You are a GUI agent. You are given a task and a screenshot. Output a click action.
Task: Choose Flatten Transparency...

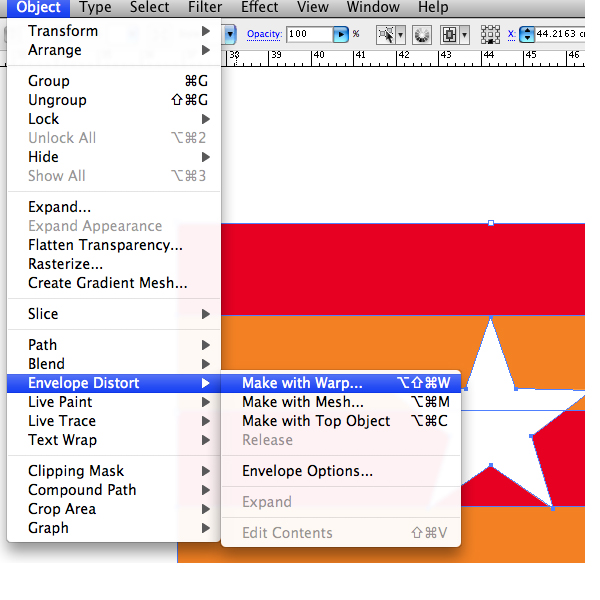point(114,245)
